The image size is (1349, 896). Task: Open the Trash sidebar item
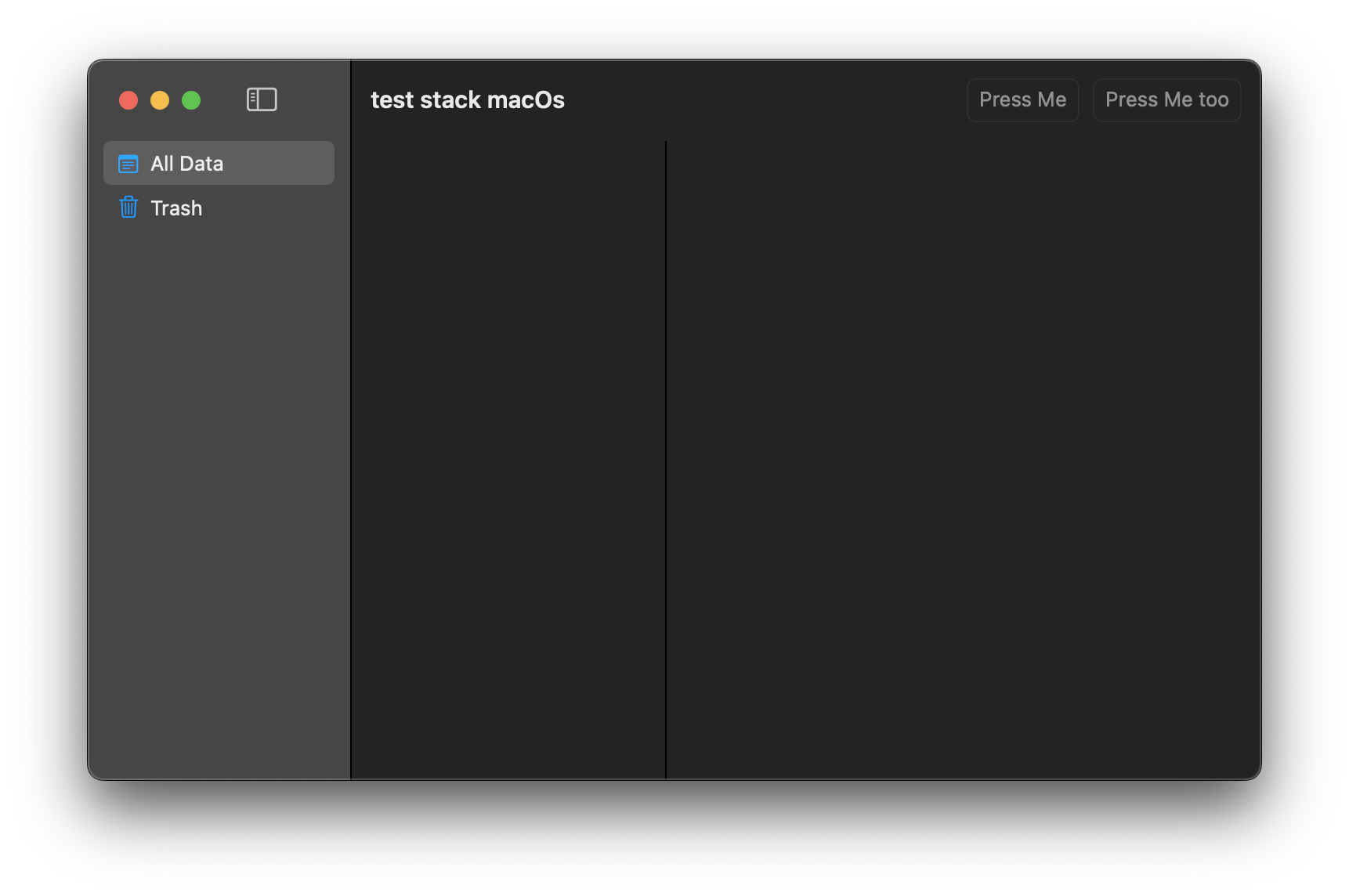coord(219,208)
